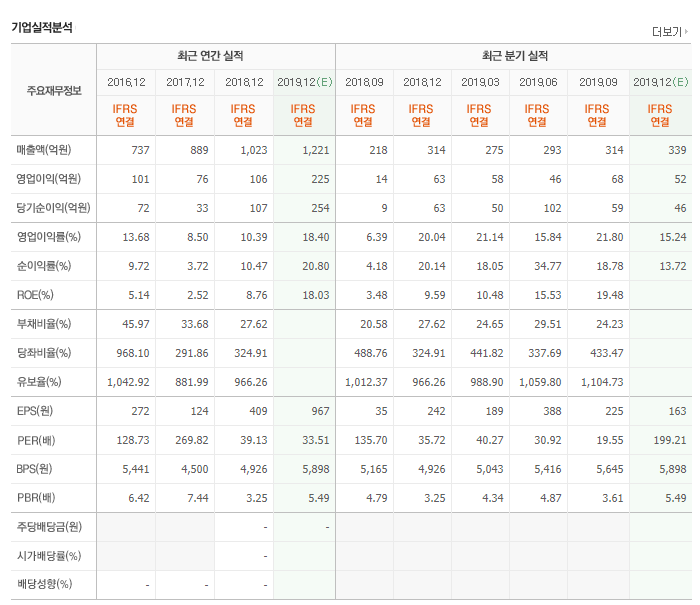Viewport: 700px width, 605px height.
Task: Select the PBR value 4.87
Action: coord(550,498)
